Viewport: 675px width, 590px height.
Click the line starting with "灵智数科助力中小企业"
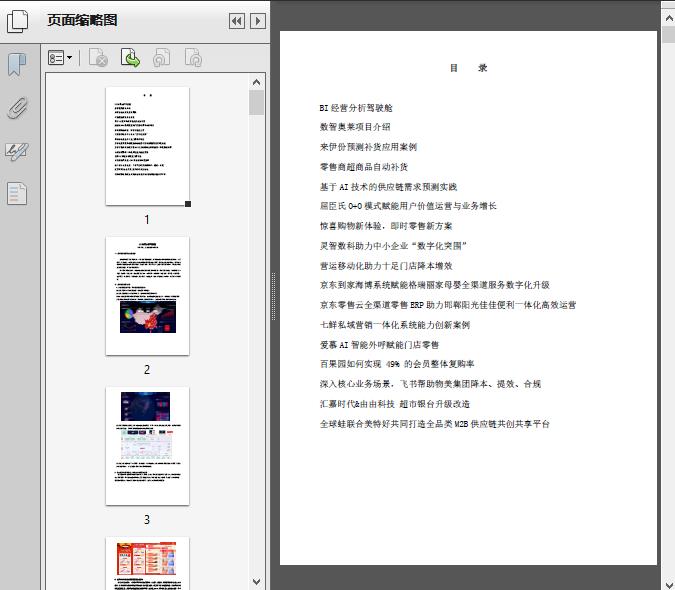393,246
